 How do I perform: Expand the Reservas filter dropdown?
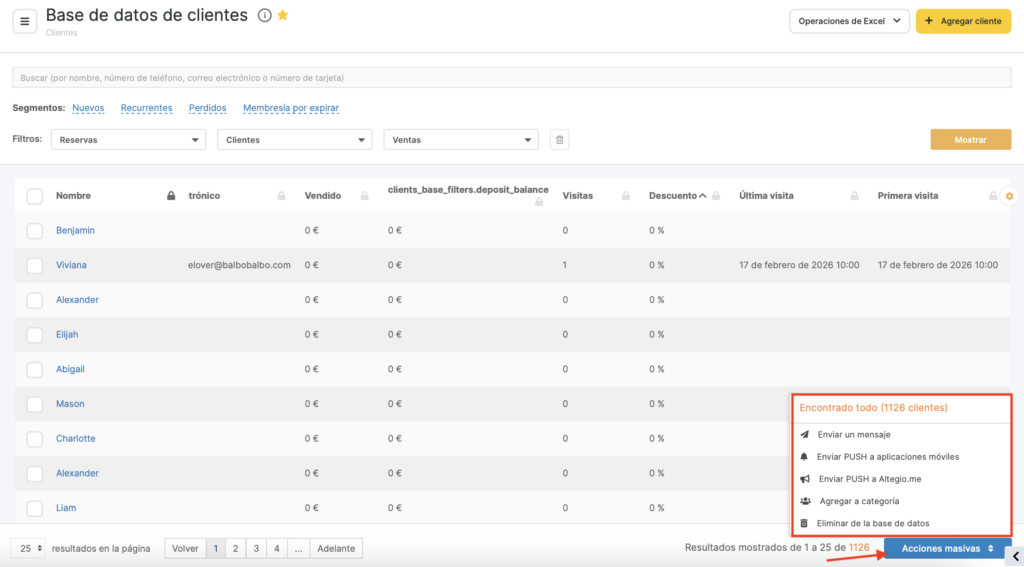click(x=128, y=140)
